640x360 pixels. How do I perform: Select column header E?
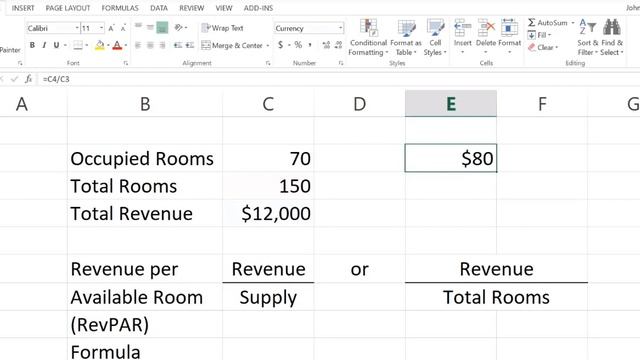pyautogui.click(x=451, y=104)
